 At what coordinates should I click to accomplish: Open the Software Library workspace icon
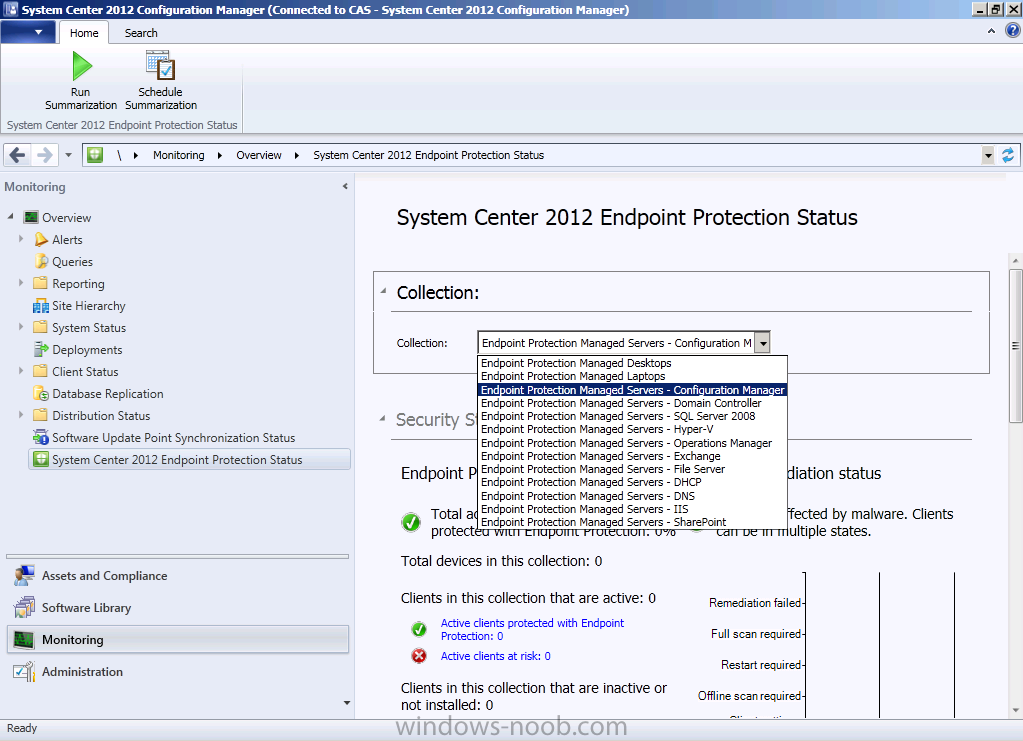[x=25, y=607]
